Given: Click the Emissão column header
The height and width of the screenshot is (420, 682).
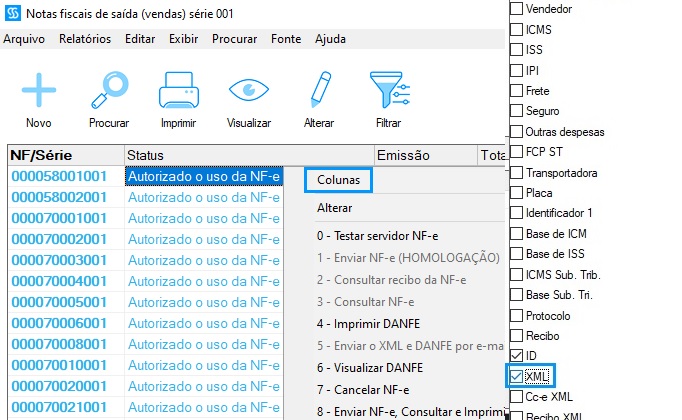Looking at the screenshot, I should click(x=403, y=155).
